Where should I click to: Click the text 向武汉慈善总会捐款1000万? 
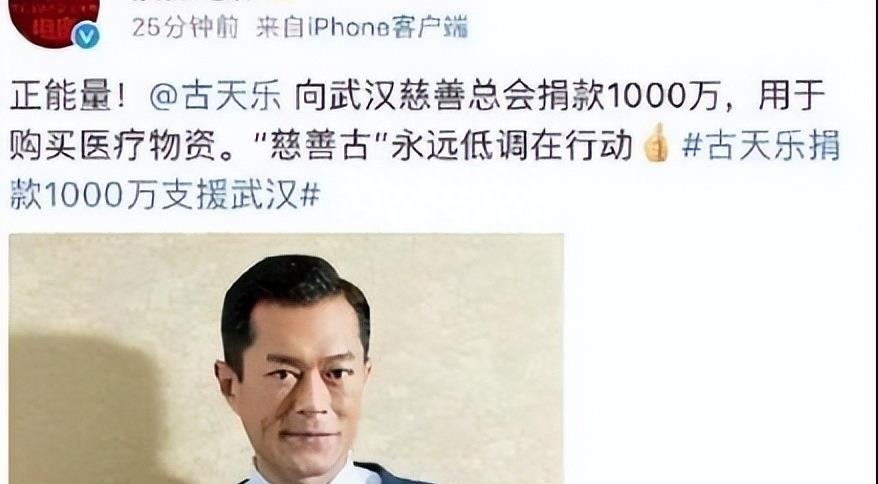click(507, 96)
